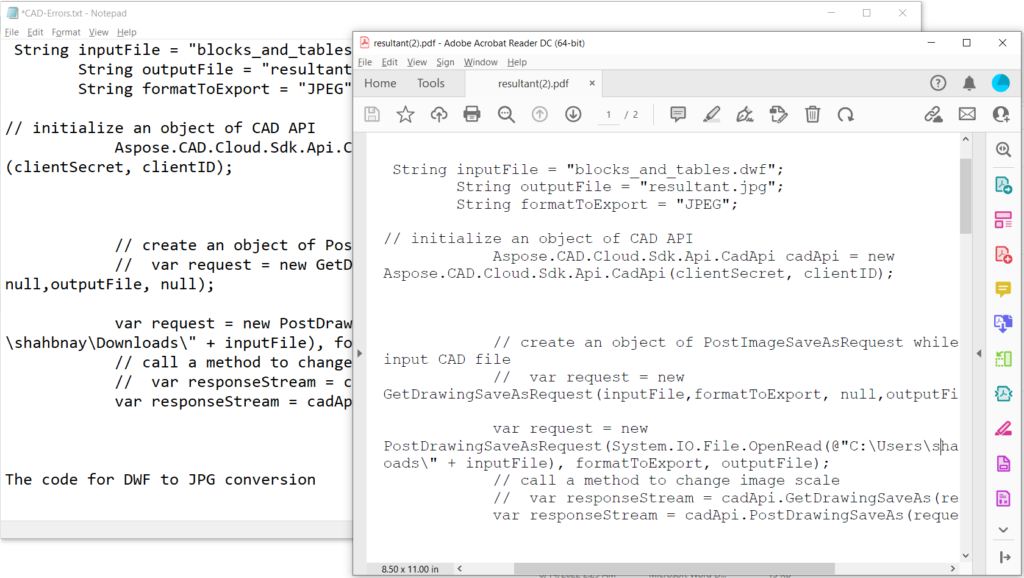The image size is (1024, 578).
Task: Select the Highlight text tool
Action: pyautogui.click(x=711, y=115)
